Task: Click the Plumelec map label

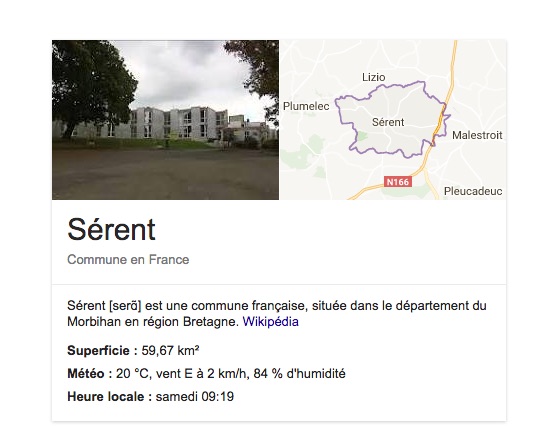Action: point(306,106)
